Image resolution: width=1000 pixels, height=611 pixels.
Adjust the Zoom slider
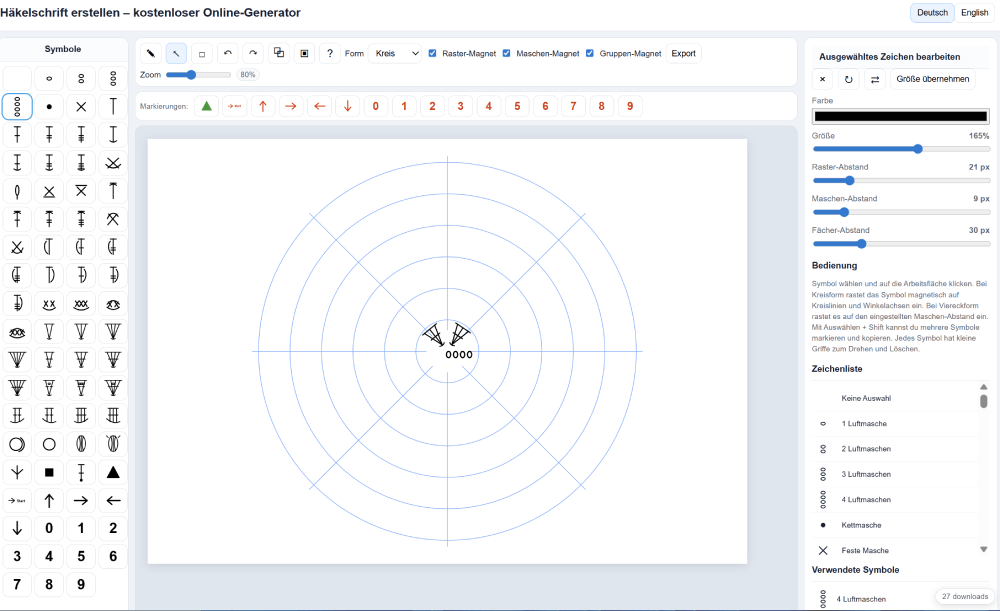click(x=198, y=75)
